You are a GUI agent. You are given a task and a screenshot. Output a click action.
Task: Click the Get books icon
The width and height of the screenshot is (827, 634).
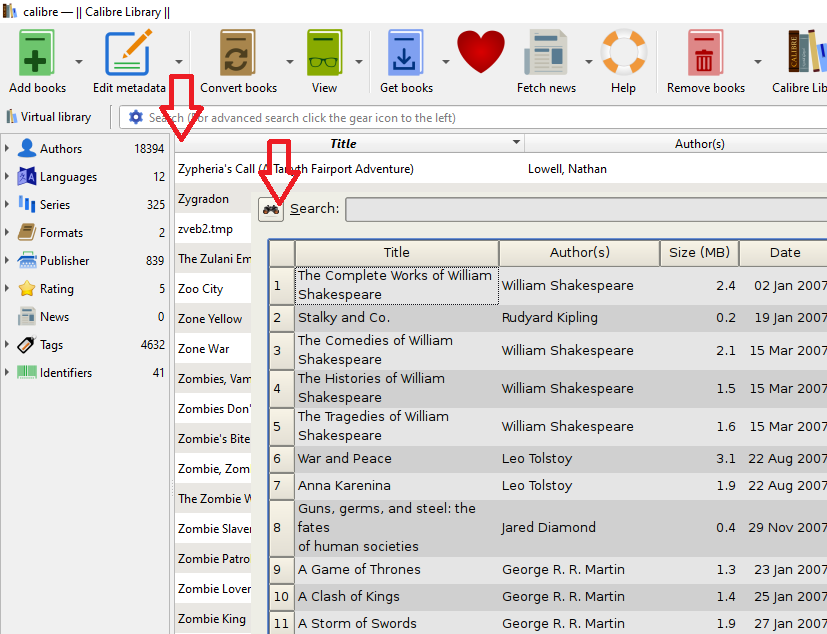(x=406, y=54)
